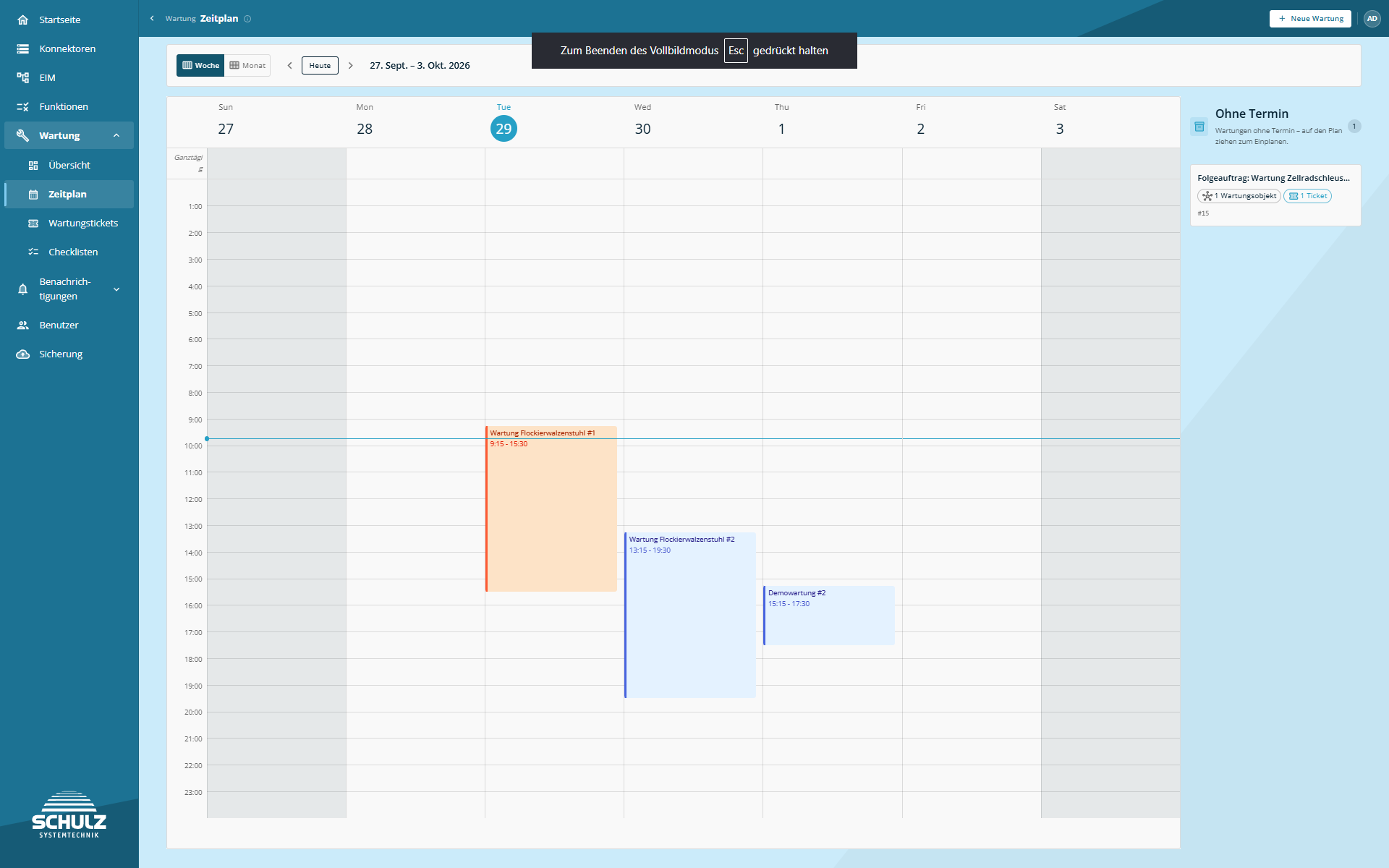This screenshot has width=1389, height=868.
Task: Select Wednesday 30 day header
Action: (x=642, y=122)
